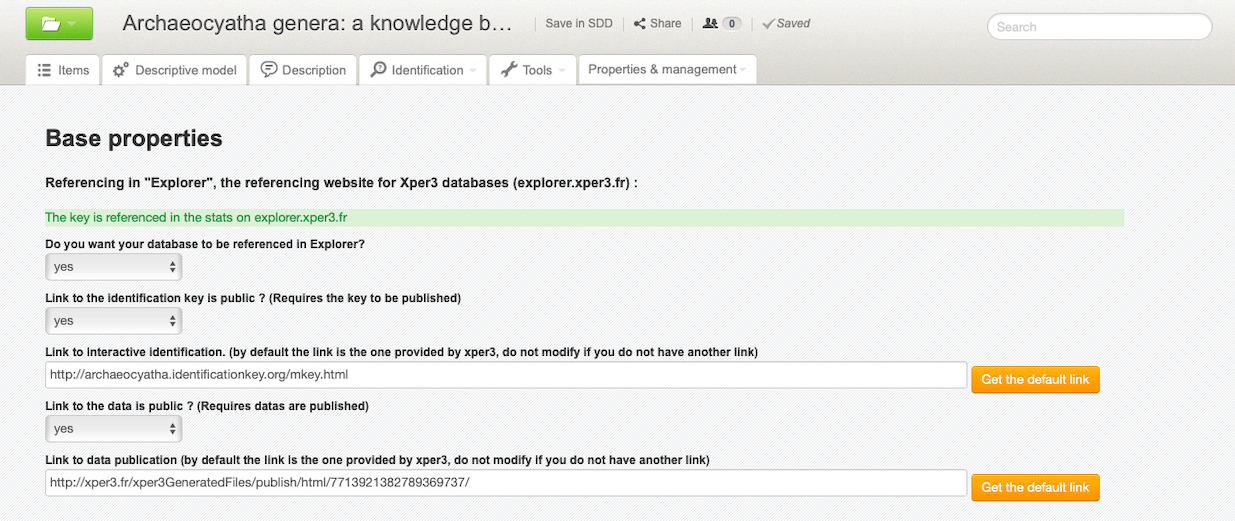Image resolution: width=1235 pixels, height=521 pixels.
Task: Click the interactive identification link field
Action: pos(506,375)
